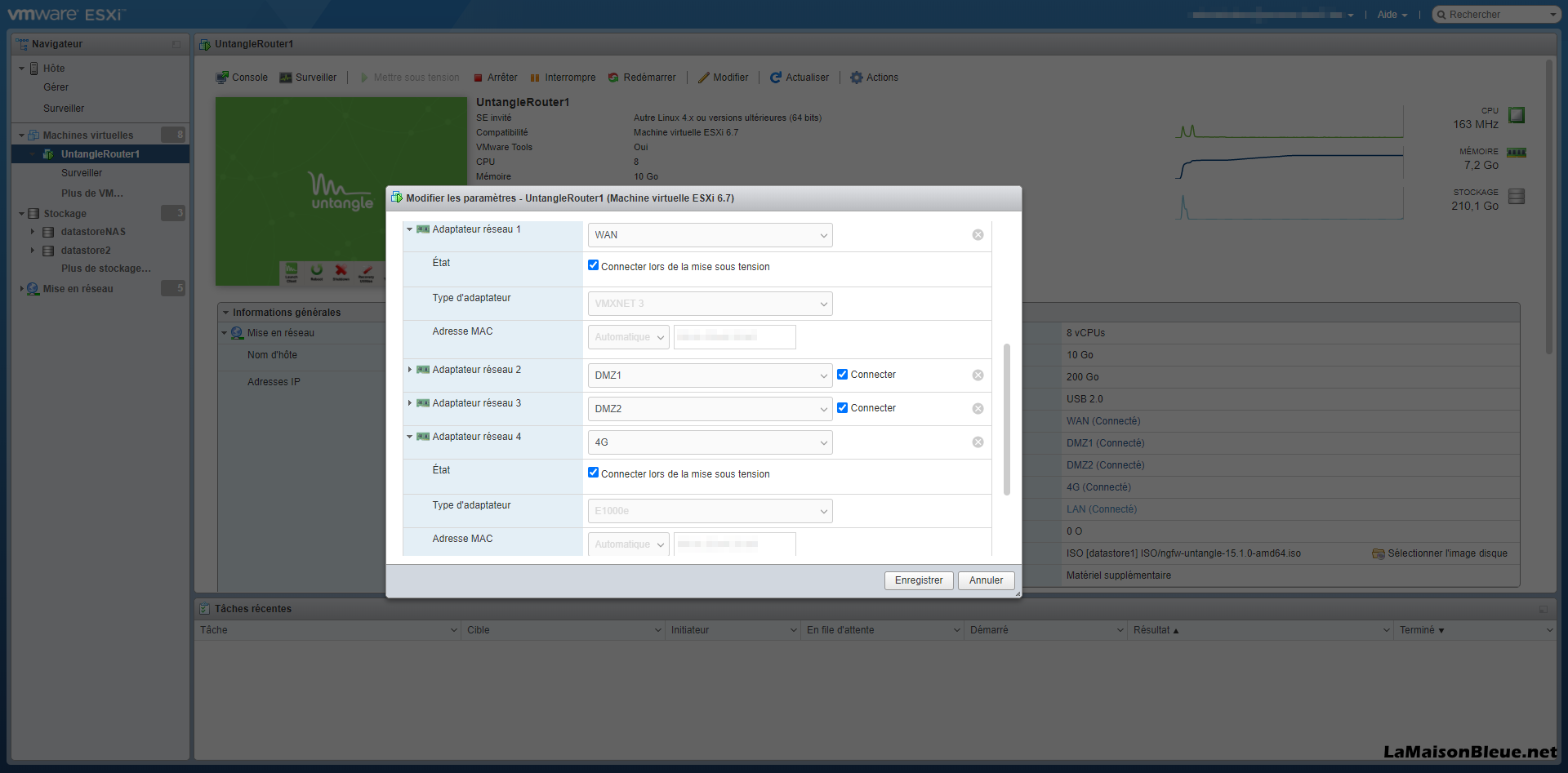Open Plus de stockage… entry
The width and height of the screenshot is (1568, 773).
coord(106,269)
